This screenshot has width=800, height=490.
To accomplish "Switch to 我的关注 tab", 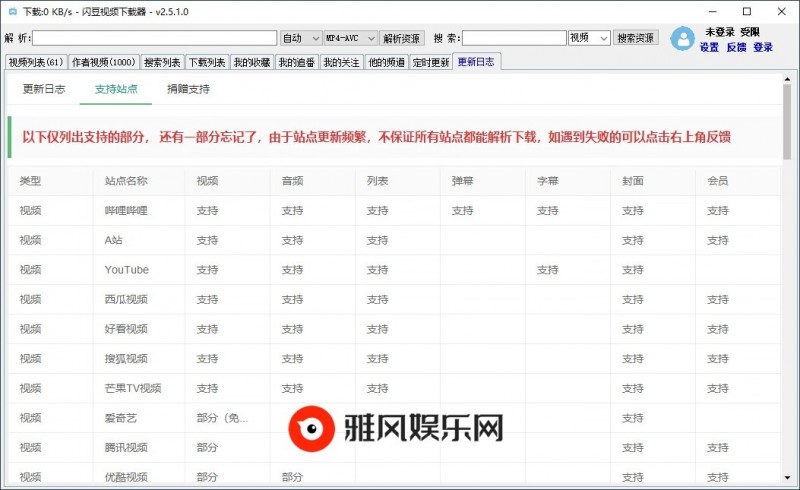I will [x=341, y=62].
